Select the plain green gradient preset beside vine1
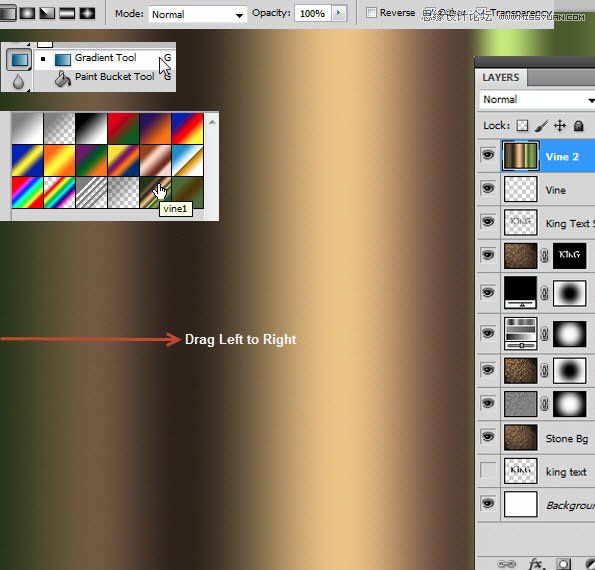This screenshot has height=570, width=595. (x=187, y=192)
